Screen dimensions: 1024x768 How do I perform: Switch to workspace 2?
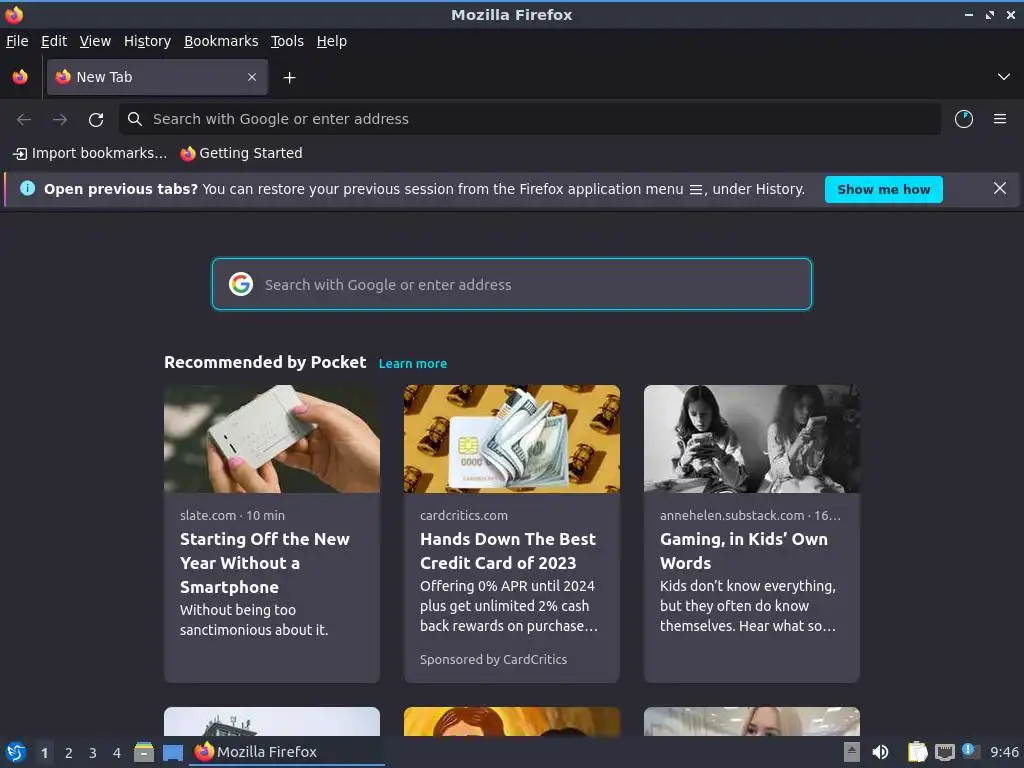point(69,753)
